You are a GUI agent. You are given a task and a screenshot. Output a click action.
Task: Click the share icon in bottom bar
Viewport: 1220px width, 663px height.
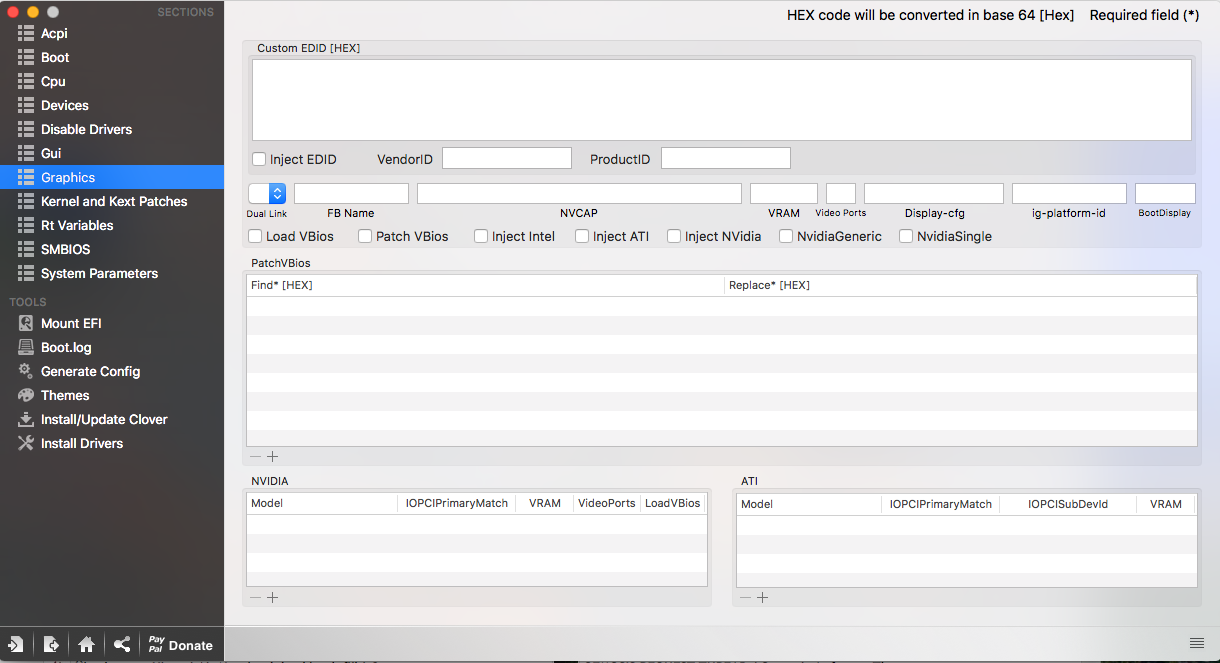[x=122, y=645]
